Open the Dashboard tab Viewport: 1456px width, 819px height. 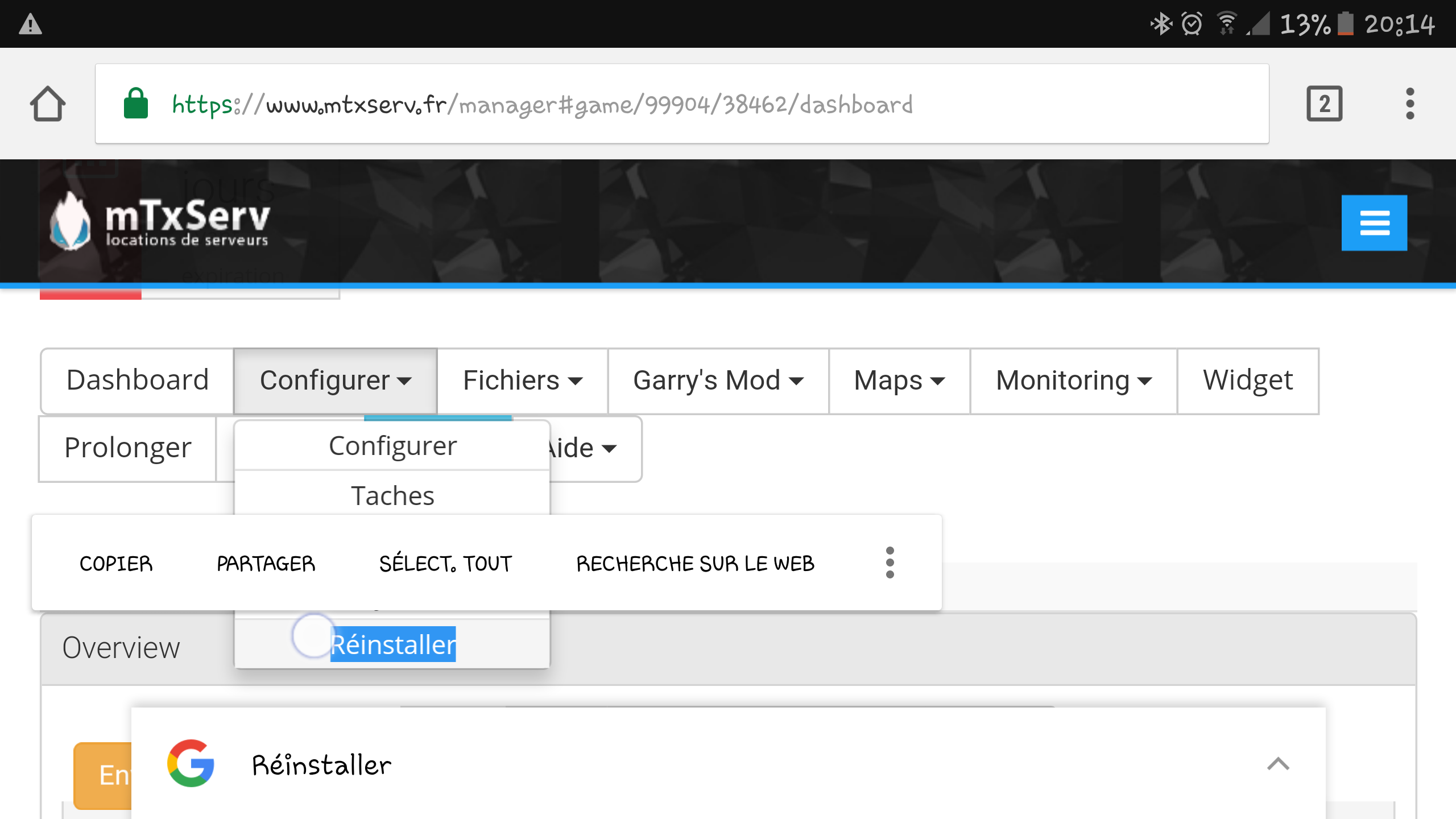tap(138, 380)
